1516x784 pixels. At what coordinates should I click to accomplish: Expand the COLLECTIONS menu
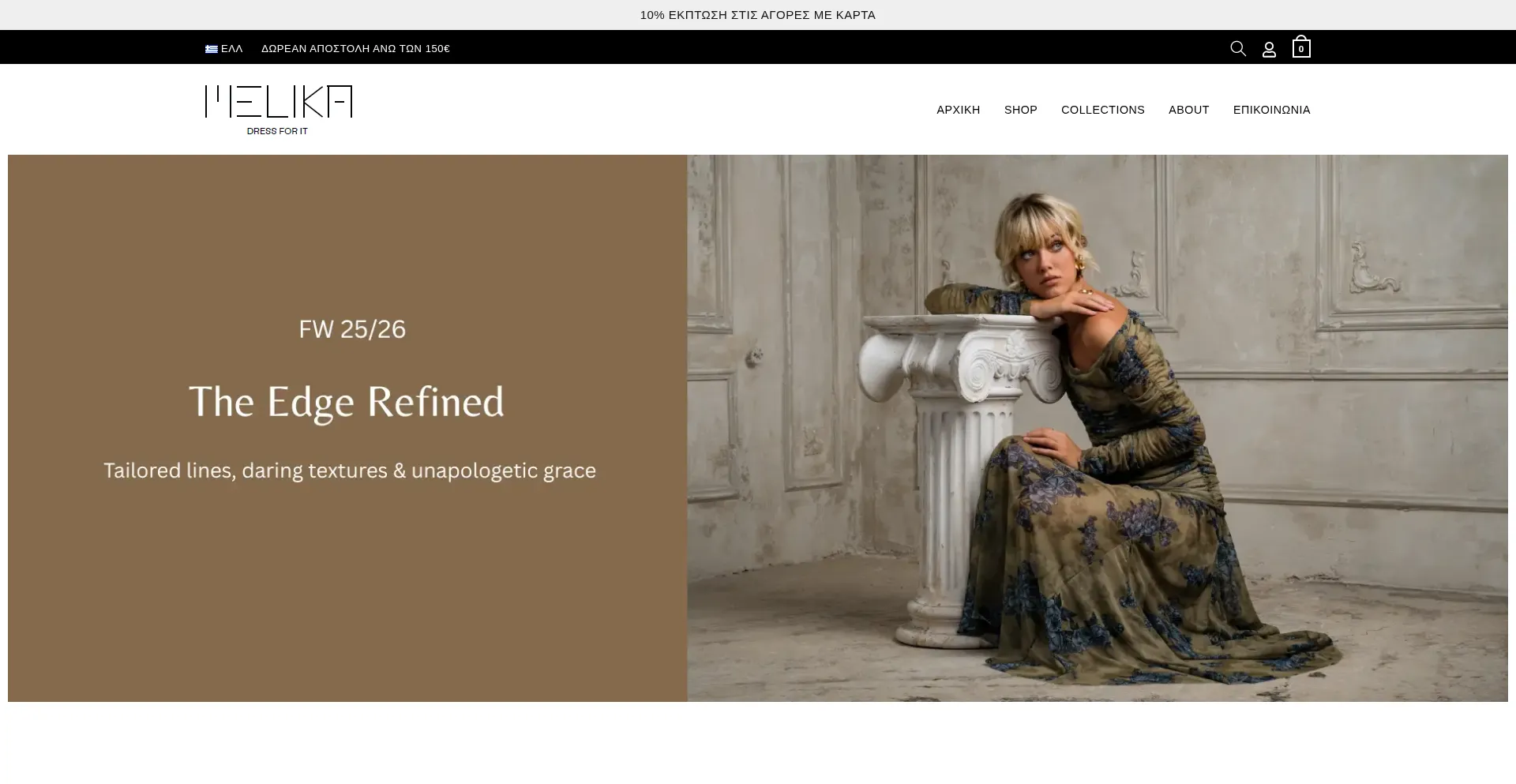point(1102,110)
